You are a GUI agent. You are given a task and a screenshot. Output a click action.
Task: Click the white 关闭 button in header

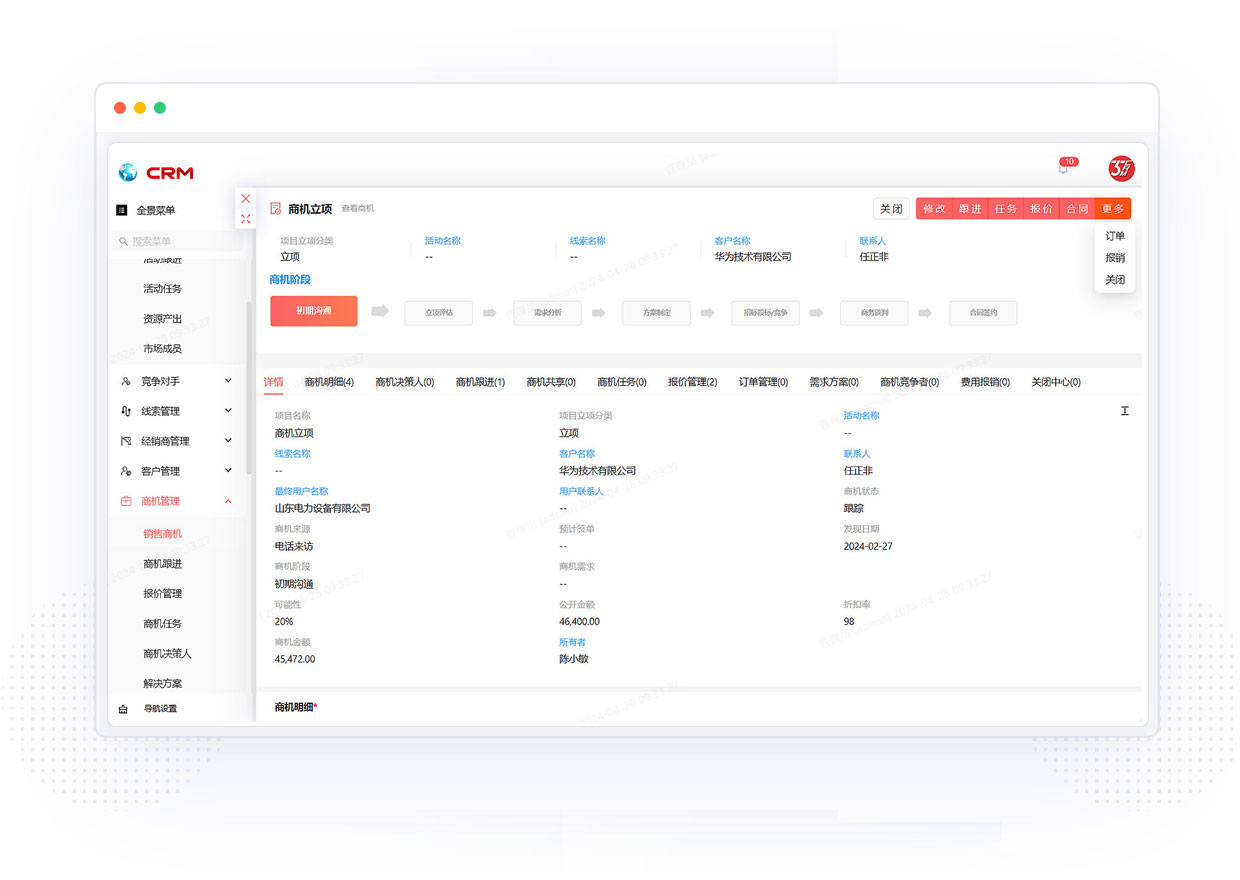click(891, 209)
